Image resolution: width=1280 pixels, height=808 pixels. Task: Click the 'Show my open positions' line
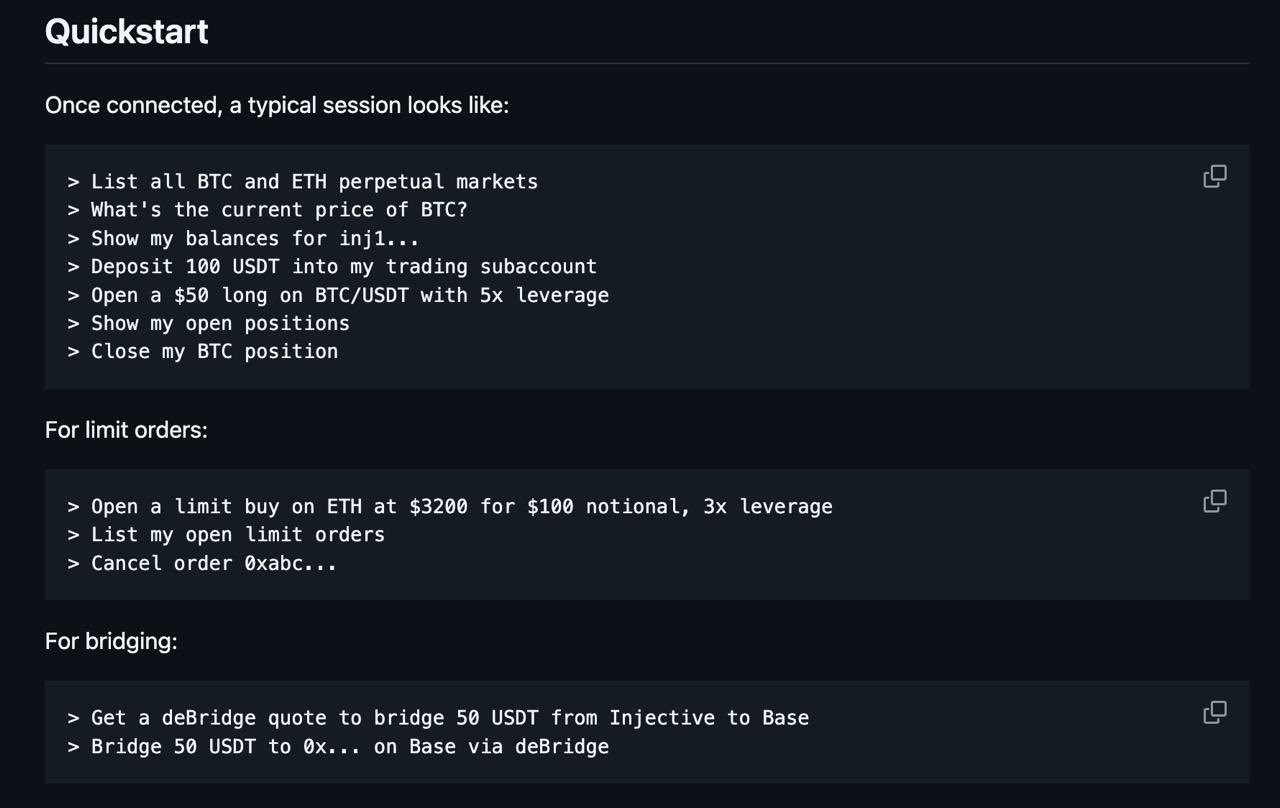pyautogui.click(x=220, y=324)
